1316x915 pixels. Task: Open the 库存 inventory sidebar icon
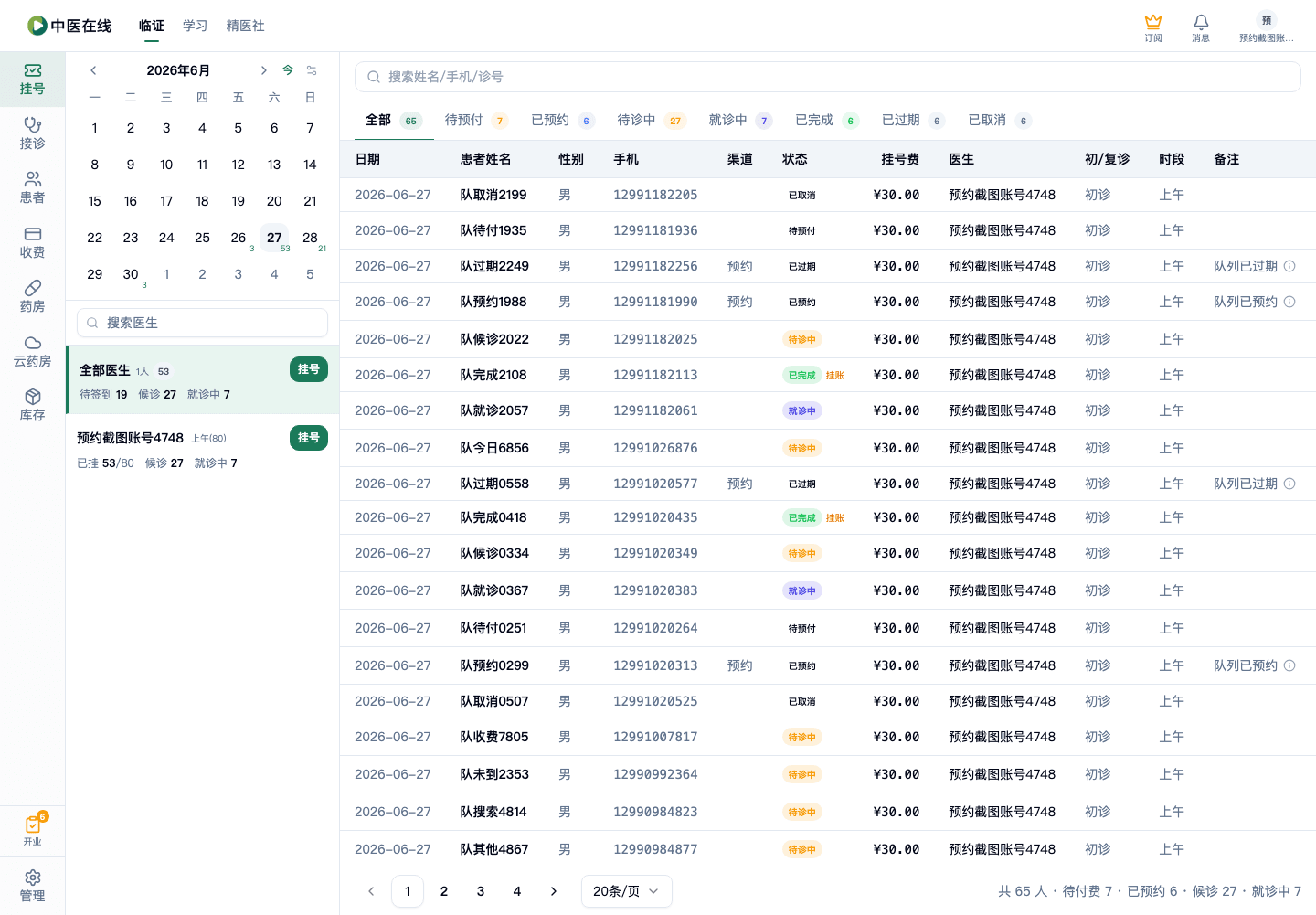[x=32, y=405]
